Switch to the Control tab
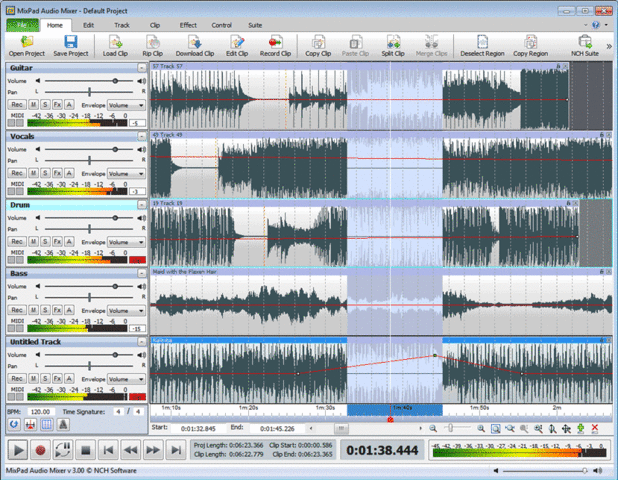The height and width of the screenshot is (480, 618). (x=222, y=25)
